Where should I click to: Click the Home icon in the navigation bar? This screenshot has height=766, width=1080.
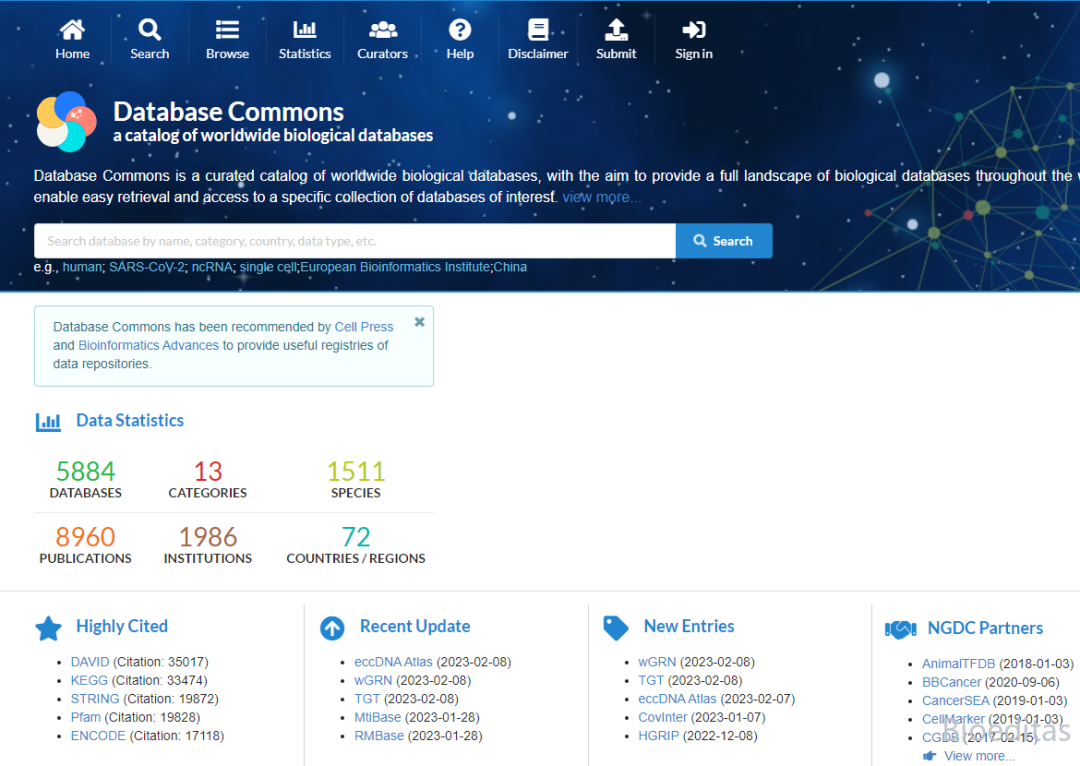(x=72, y=31)
